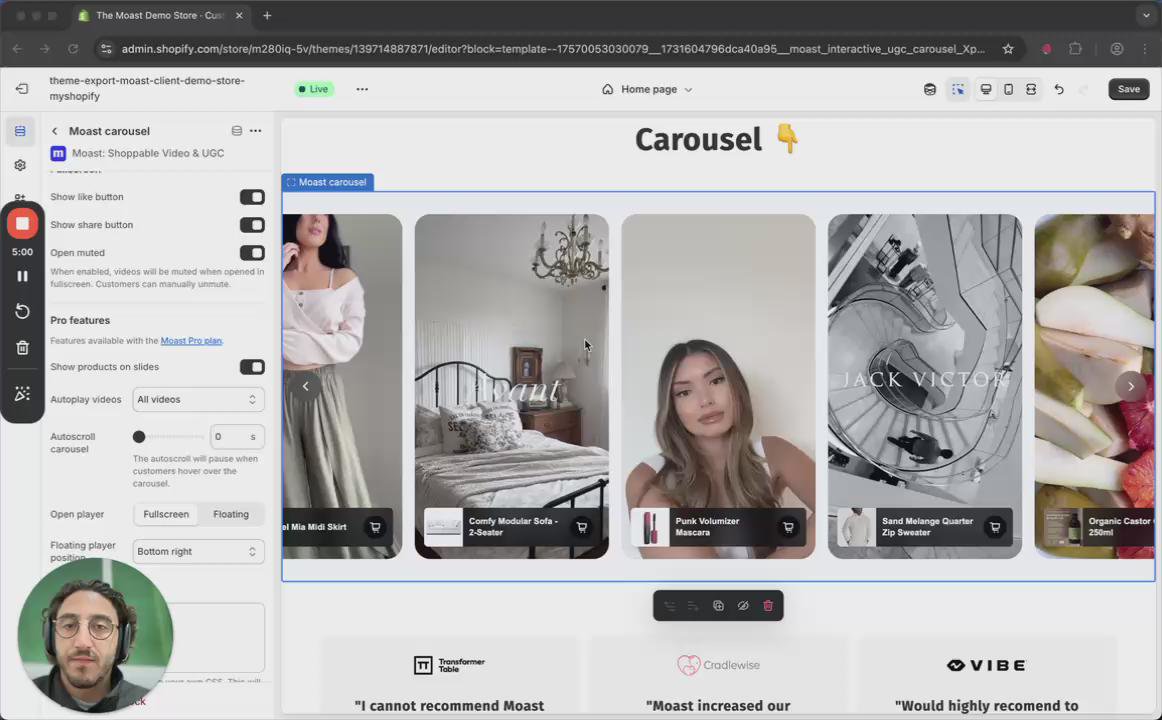Screen dimensions: 1162x720
Task: Add Punk Volumizer Mascara to cart
Action: tap(788, 527)
